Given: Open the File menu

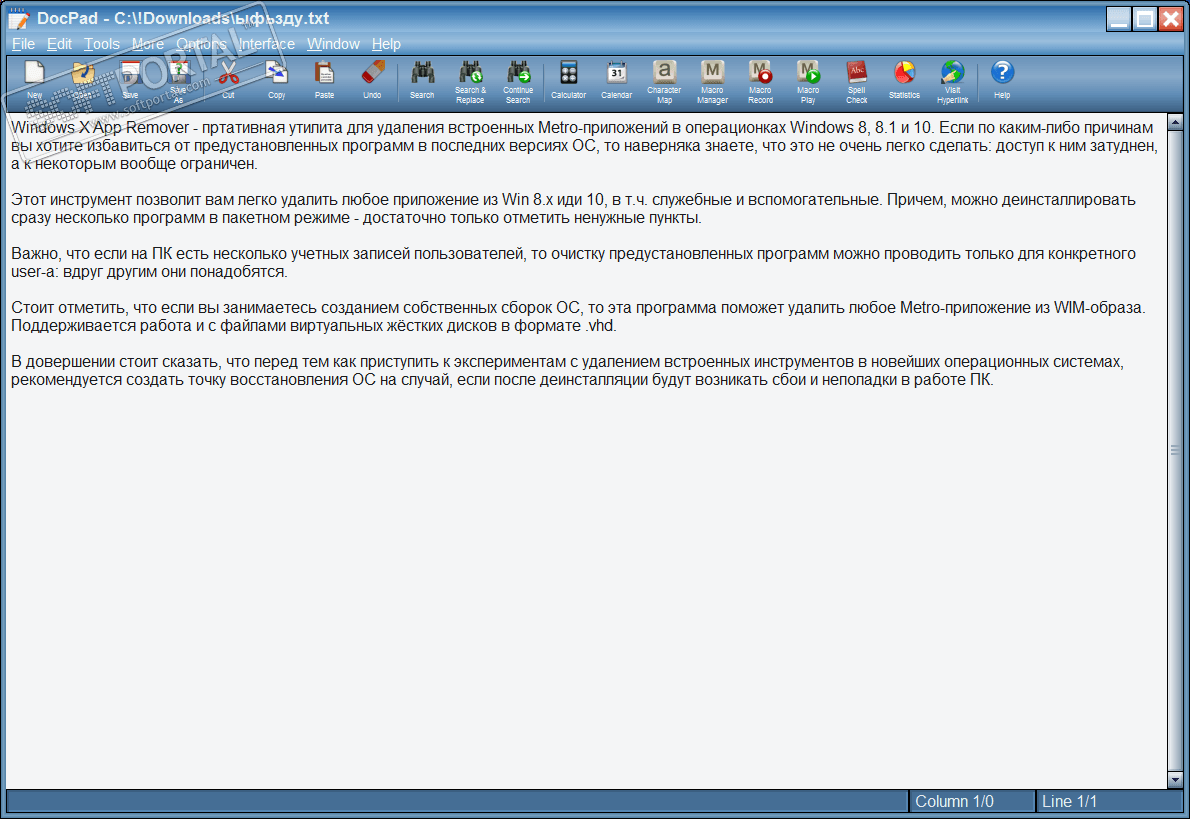Looking at the screenshot, I should pyautogui.click(x=24, y=44).
